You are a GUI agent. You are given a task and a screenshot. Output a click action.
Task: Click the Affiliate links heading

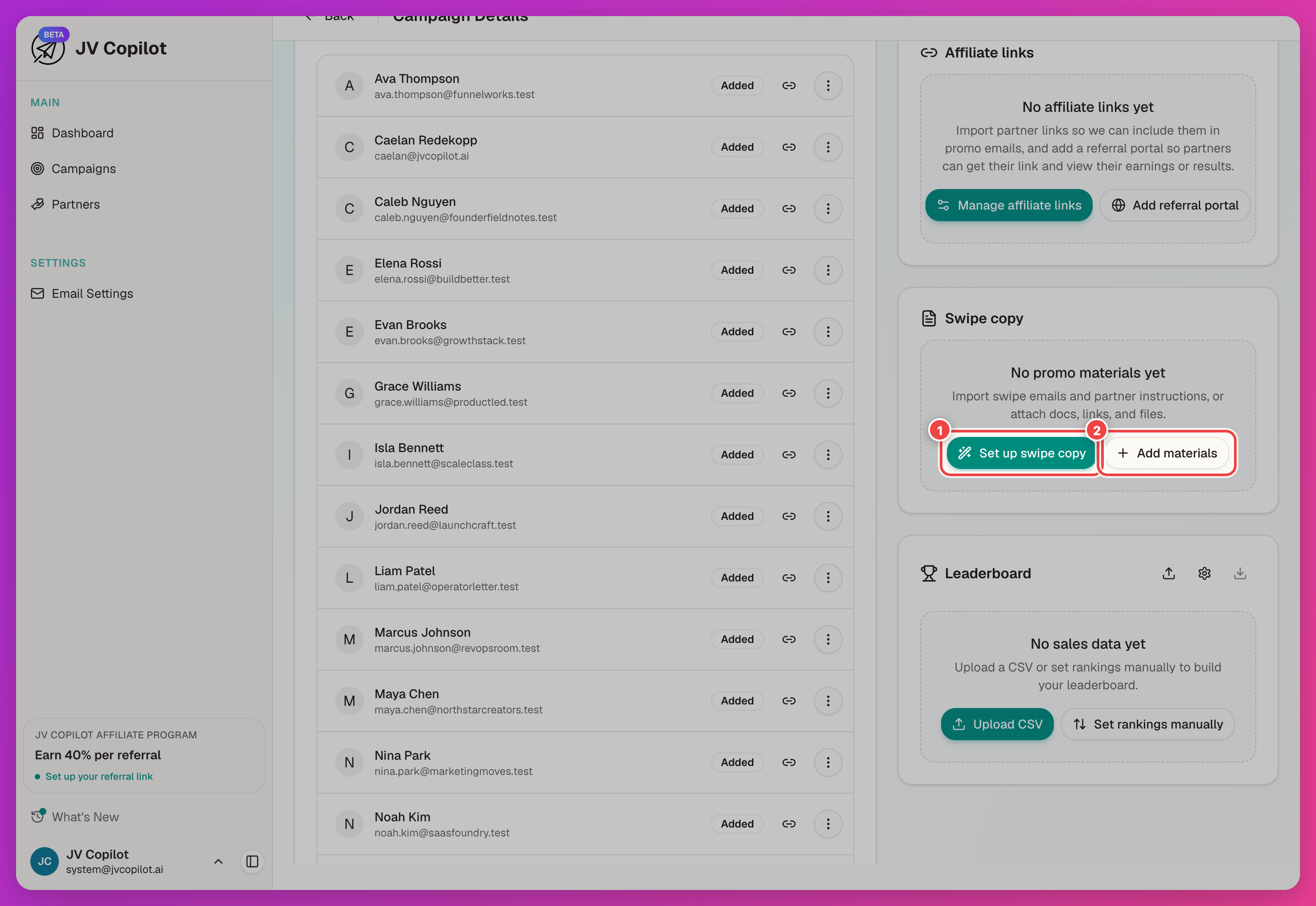click(x=989, y=53)
